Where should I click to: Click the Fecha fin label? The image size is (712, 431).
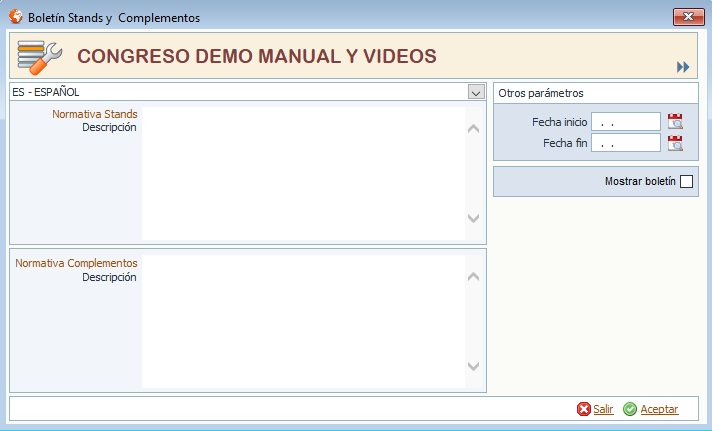coord(565,143)
